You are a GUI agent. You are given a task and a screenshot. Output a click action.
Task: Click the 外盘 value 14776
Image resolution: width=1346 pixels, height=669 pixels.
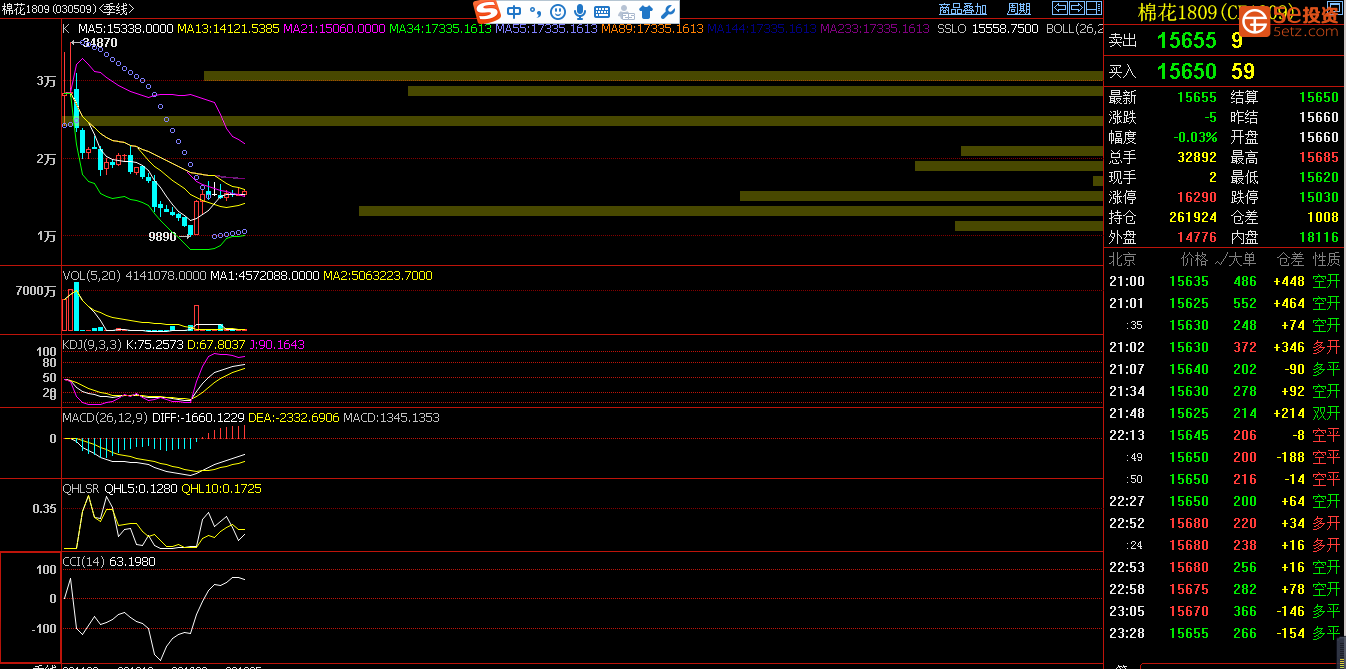(1196, 237)
